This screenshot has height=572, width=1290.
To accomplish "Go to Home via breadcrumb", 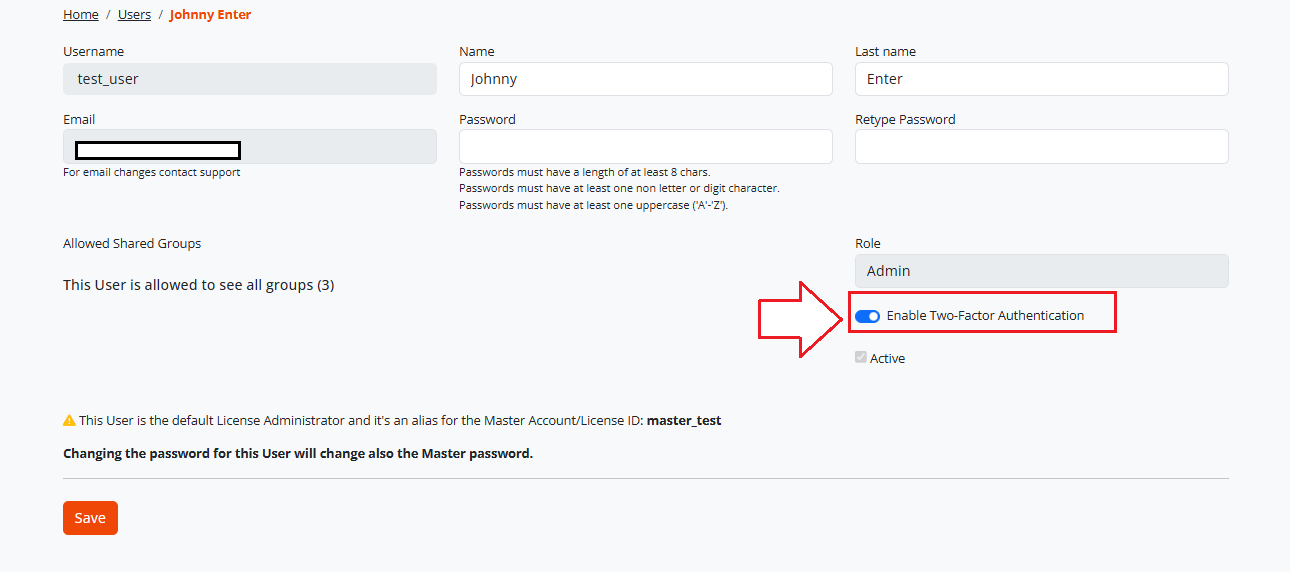I will [81, 14].
